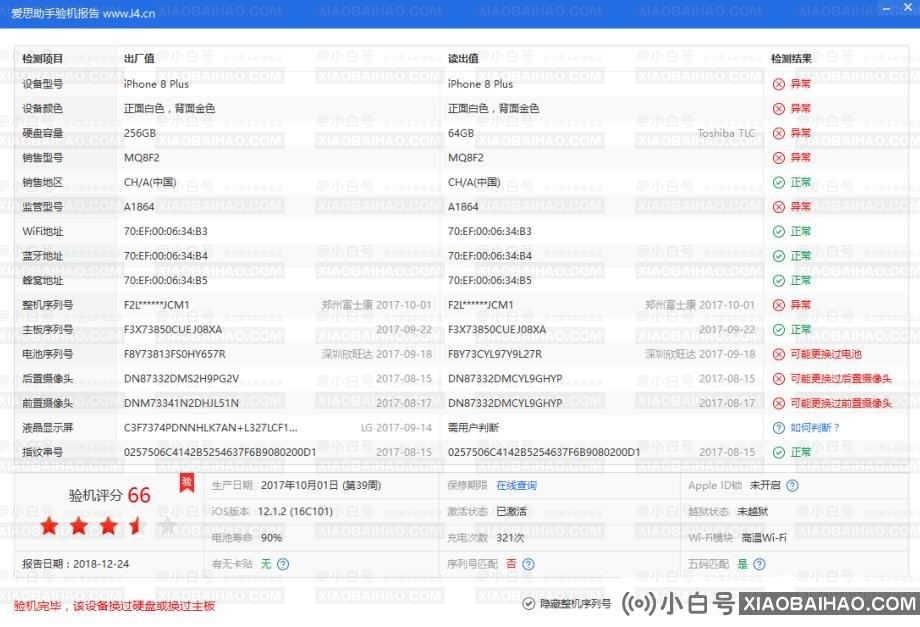Viewport: 920px width, 627px height.
Task: Click the green check icon for 指纹序号
Action: (x=781, y=451)
